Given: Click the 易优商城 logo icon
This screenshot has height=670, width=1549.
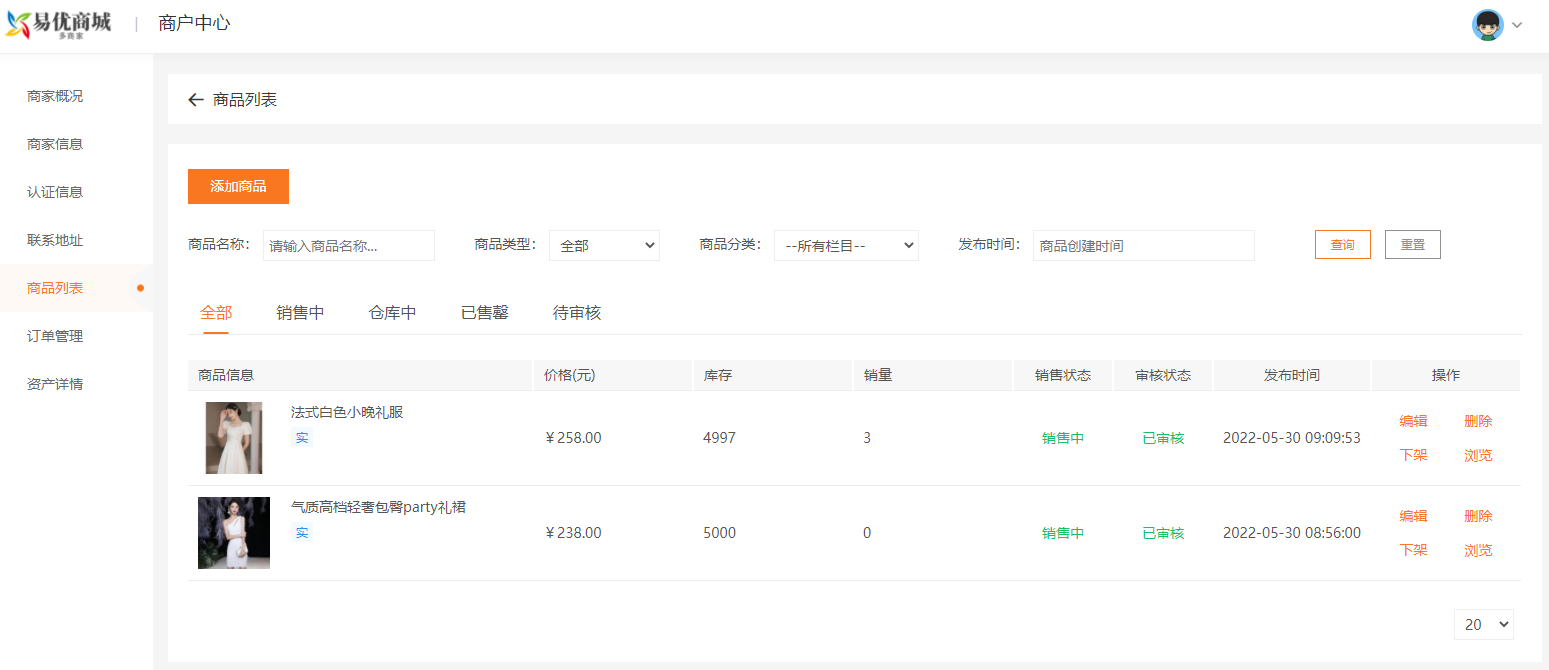Looking at the screenshot, I should pyautogui.click(x=19, y=24).
